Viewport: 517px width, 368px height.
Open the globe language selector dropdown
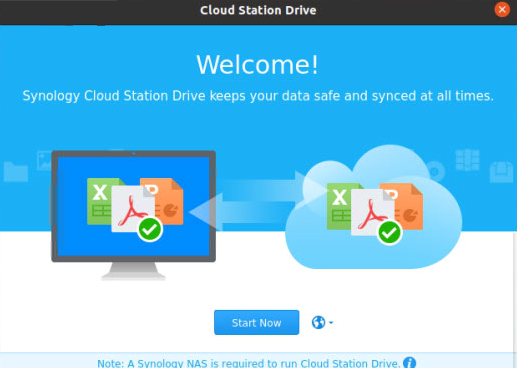click(322, 322)
